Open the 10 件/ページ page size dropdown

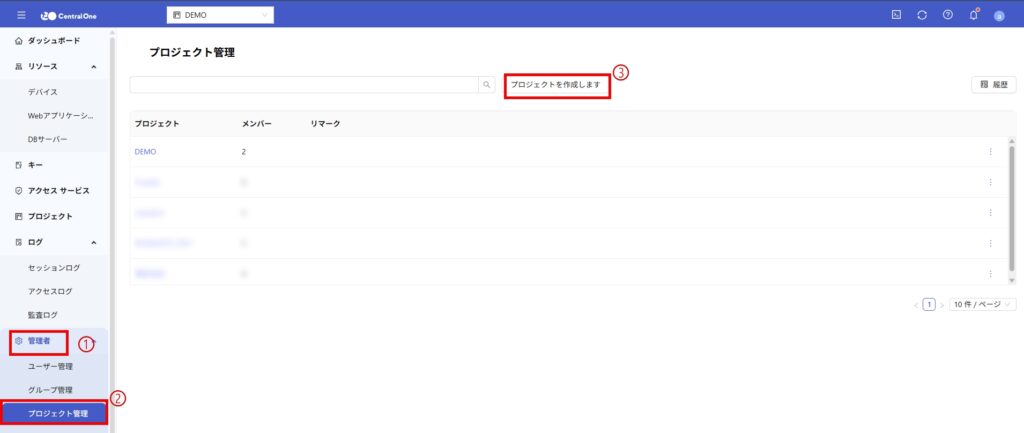click(982, 304)
